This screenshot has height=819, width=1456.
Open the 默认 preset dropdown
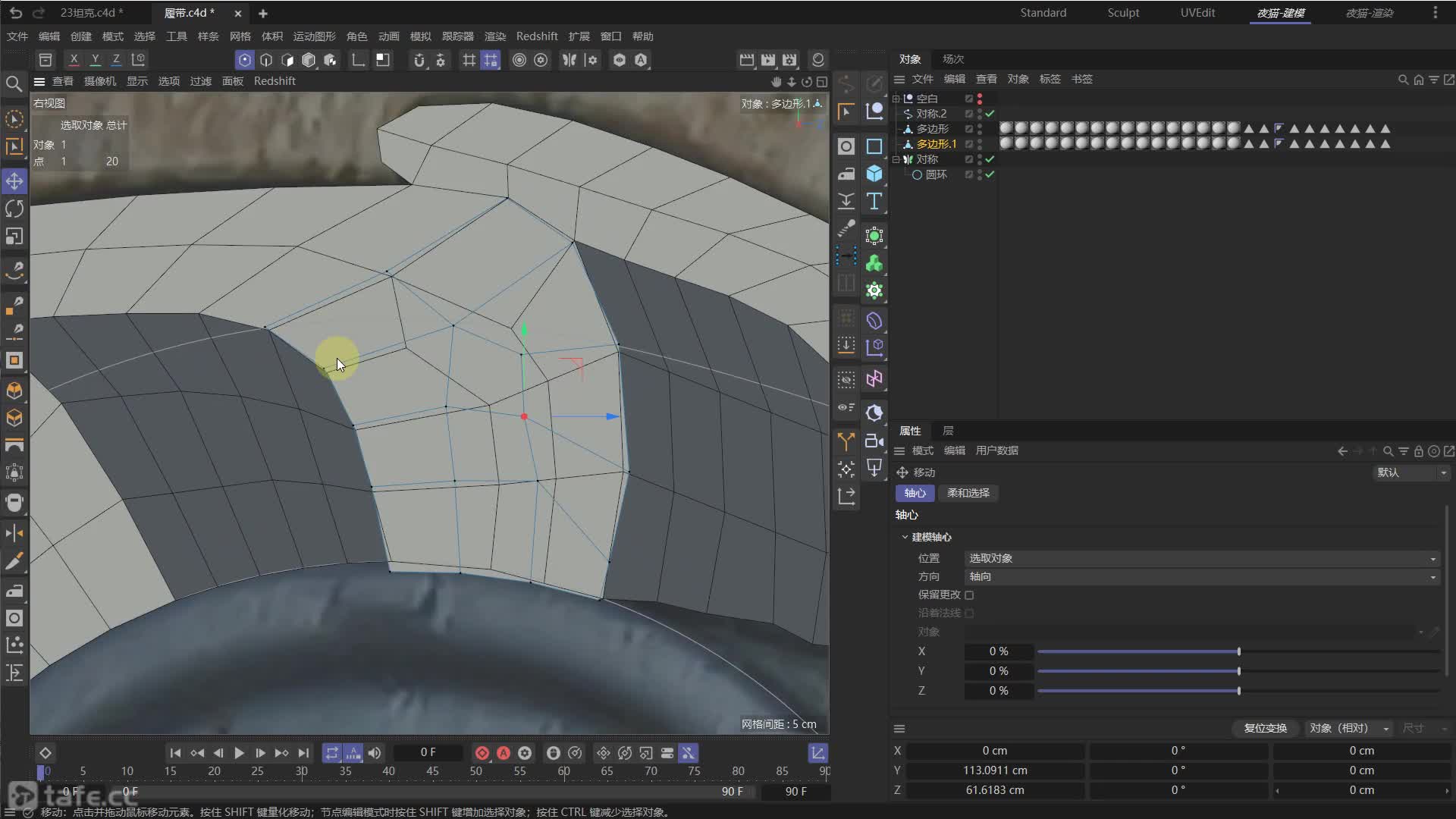[x=1411, y=472]
